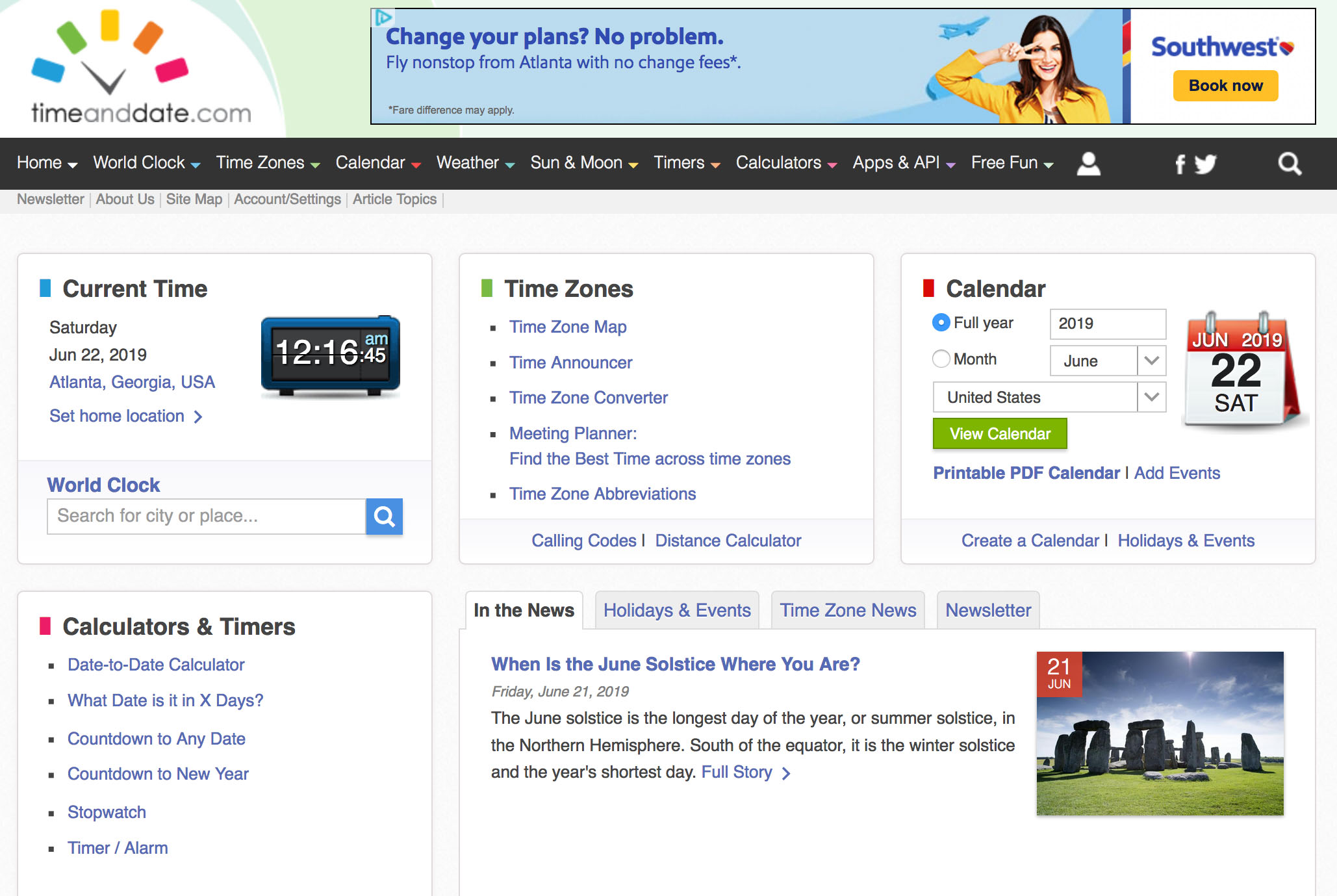Screen dimensions: 1337x896
Task: Open the Time Announcer link
Action: [x=570, y=363]
